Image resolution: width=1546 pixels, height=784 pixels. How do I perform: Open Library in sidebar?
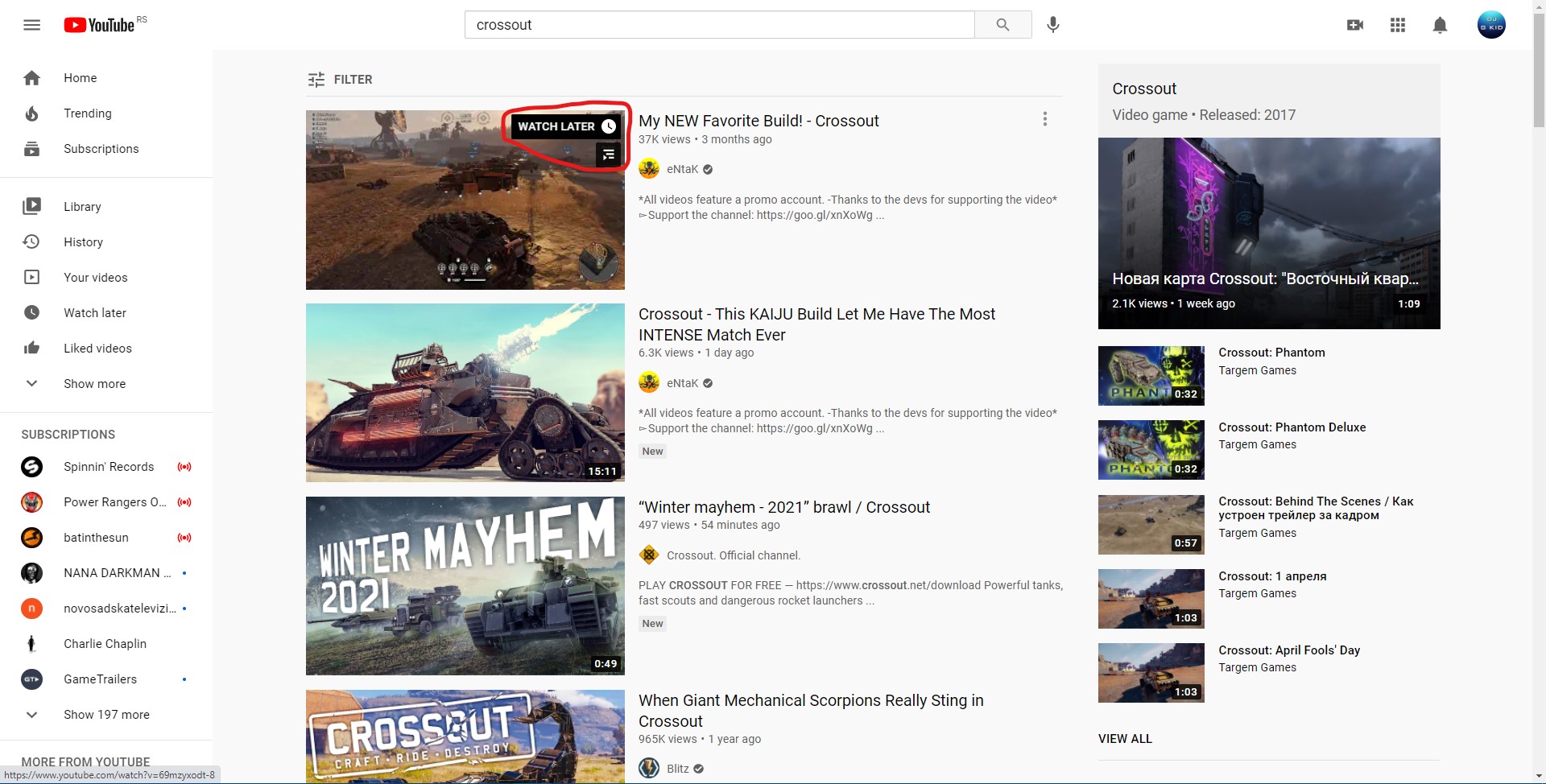coord(106,207)
